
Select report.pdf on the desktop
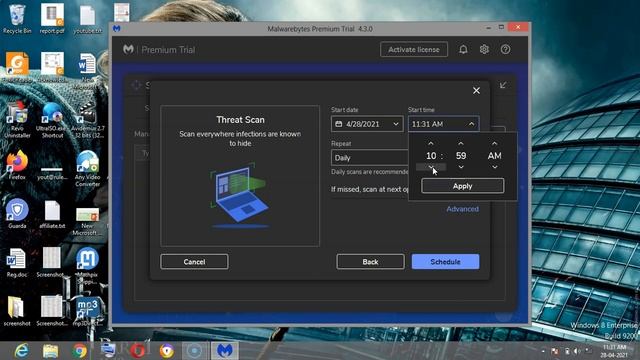(x=52, y=19)
